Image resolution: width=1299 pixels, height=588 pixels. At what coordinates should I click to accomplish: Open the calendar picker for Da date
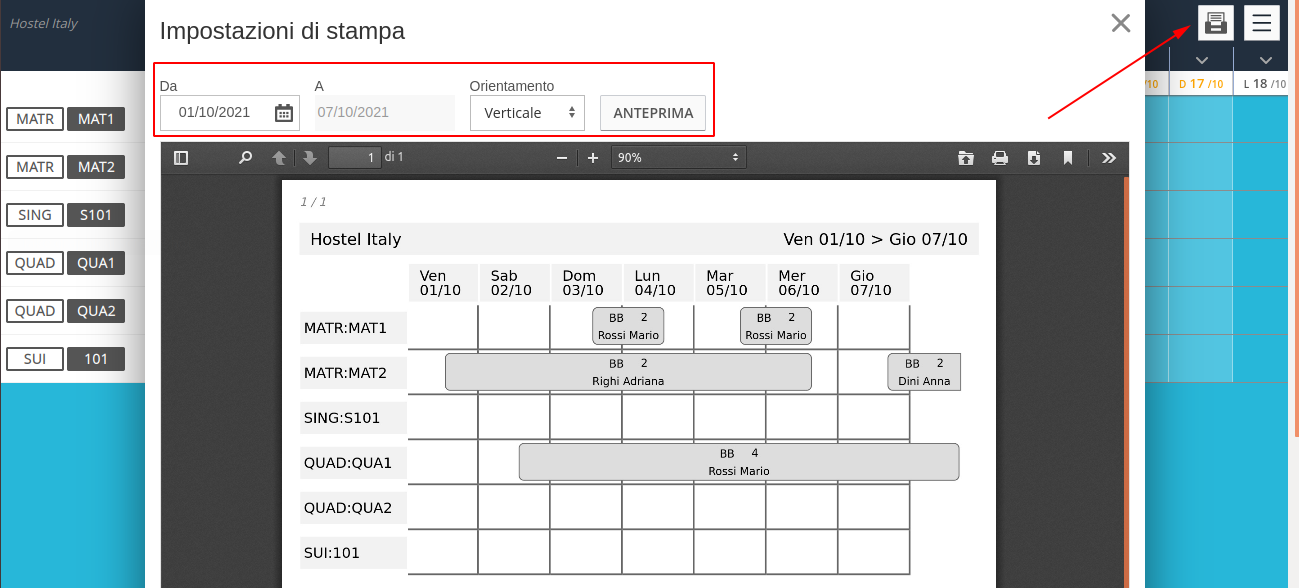[284, 113]
